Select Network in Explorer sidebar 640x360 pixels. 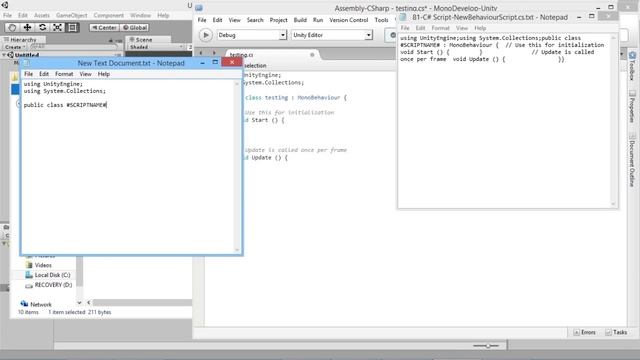[x=36, y=304]
